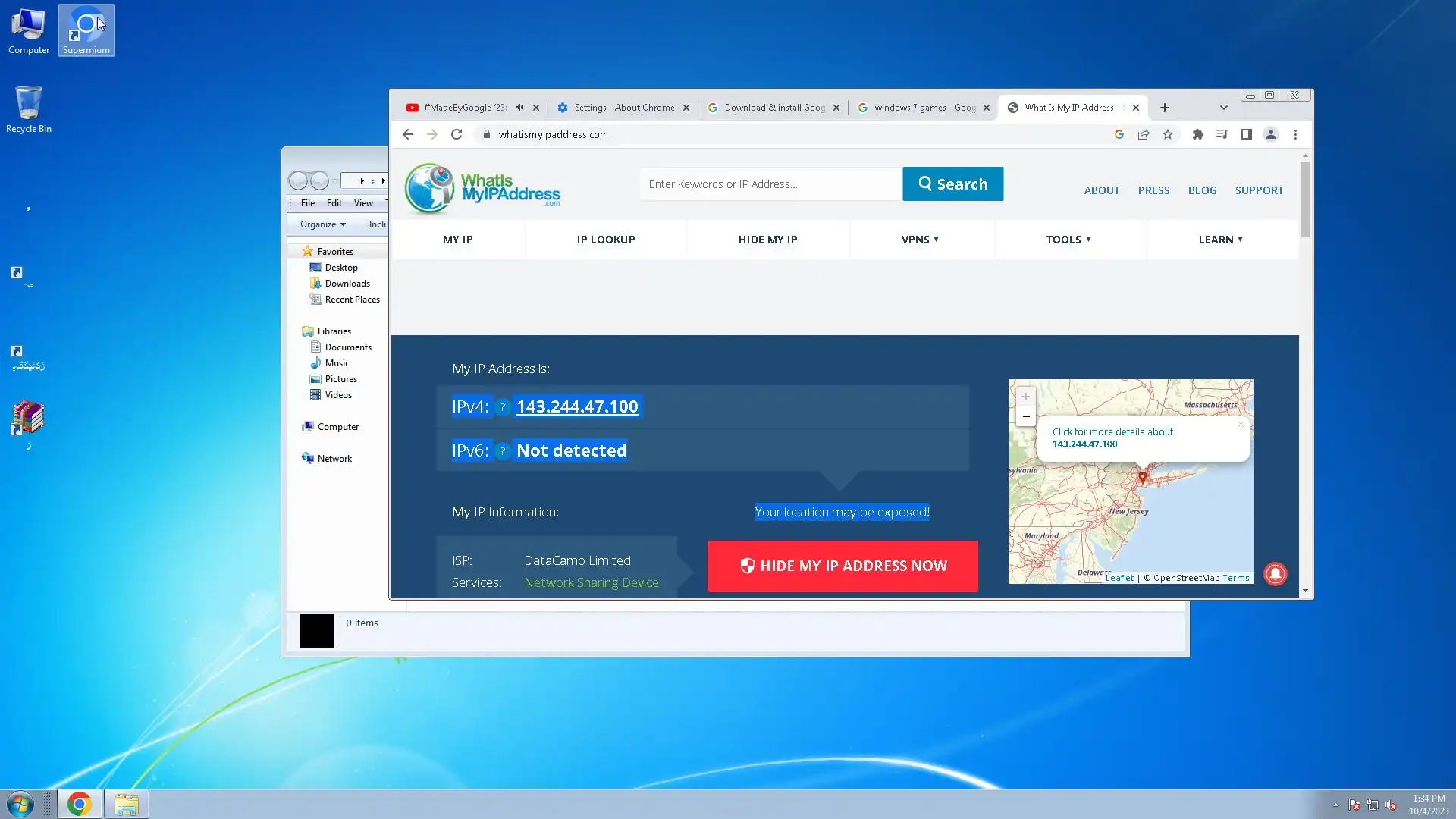Zoom out on the map

[1025, 416]
